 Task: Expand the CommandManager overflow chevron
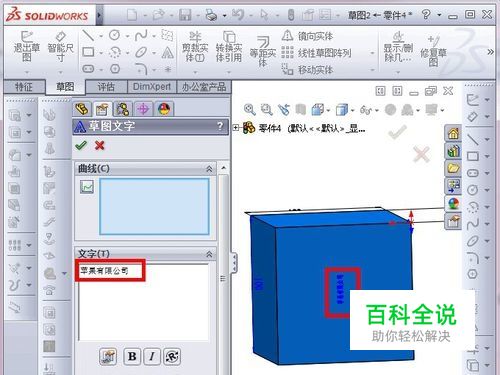click(490, 52)
